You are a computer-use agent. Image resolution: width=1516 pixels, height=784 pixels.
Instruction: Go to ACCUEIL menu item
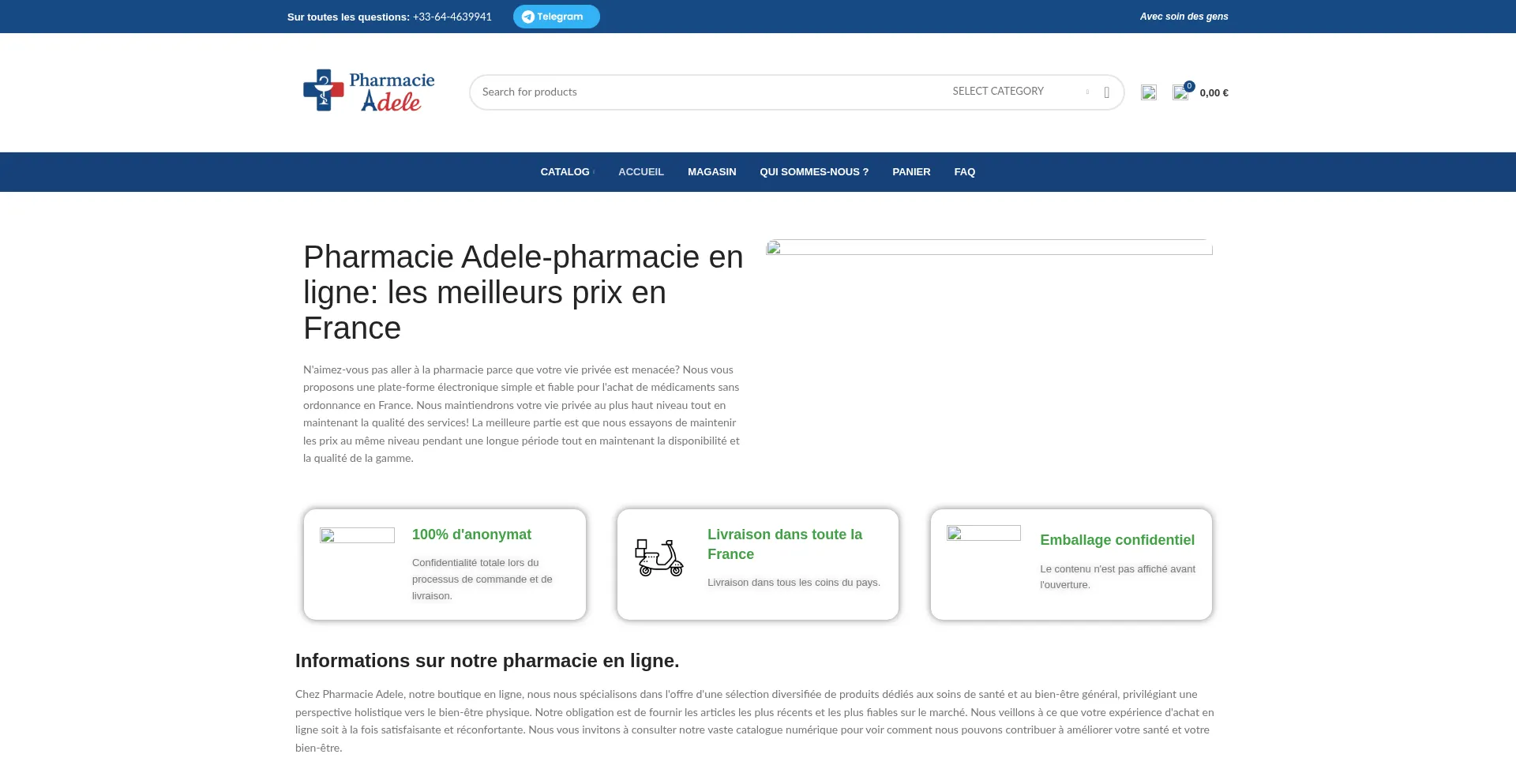[641, 171]
